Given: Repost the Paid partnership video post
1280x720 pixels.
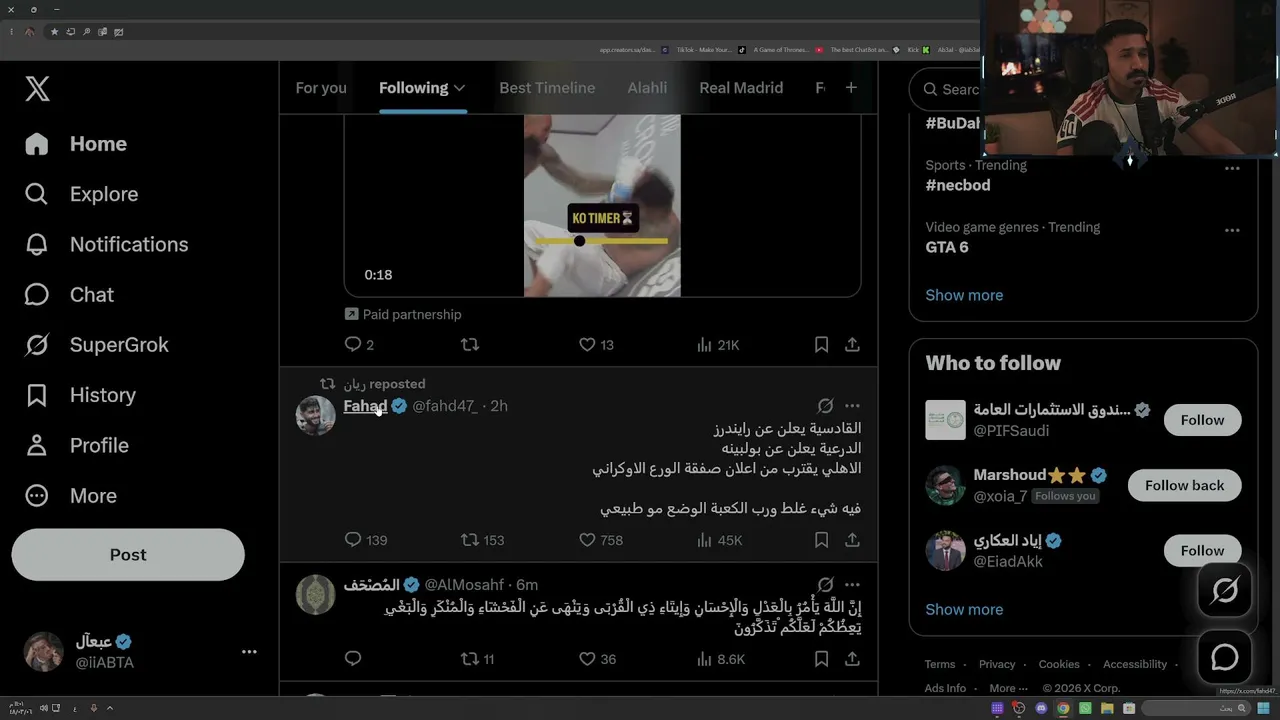Looking at the screenshot, I should pyautogui.click(x=470, y=344).
